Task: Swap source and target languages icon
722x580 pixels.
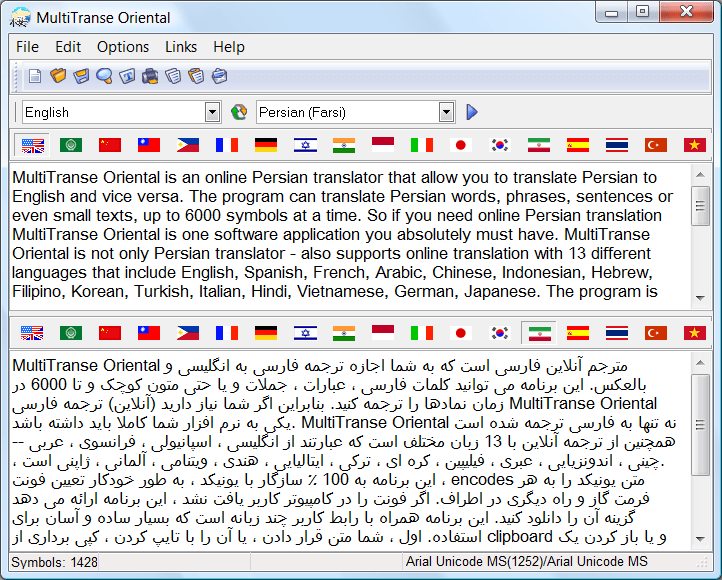Action: [239, 112]
